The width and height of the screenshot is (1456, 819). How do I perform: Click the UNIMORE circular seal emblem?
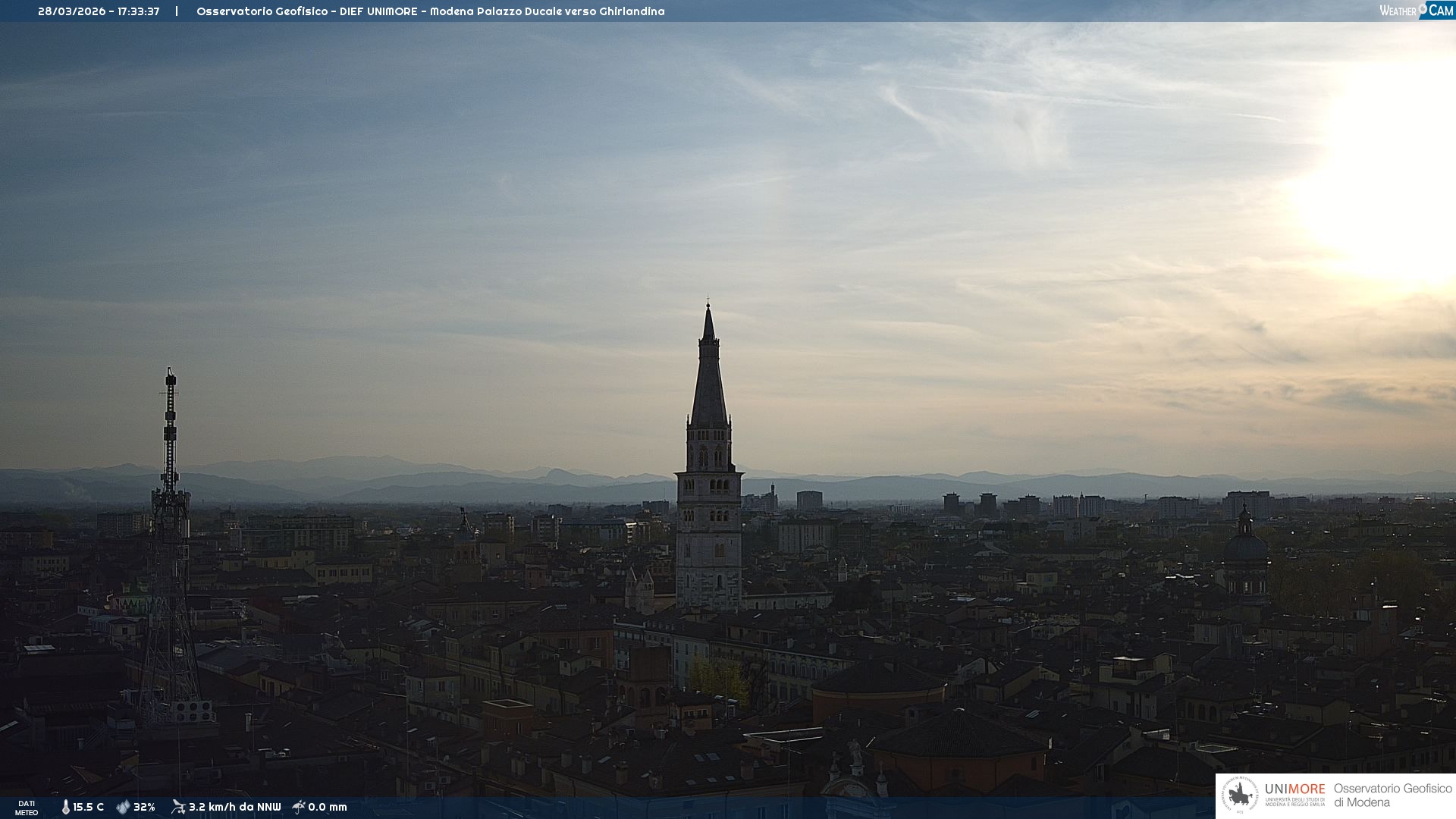(1240, 795)
